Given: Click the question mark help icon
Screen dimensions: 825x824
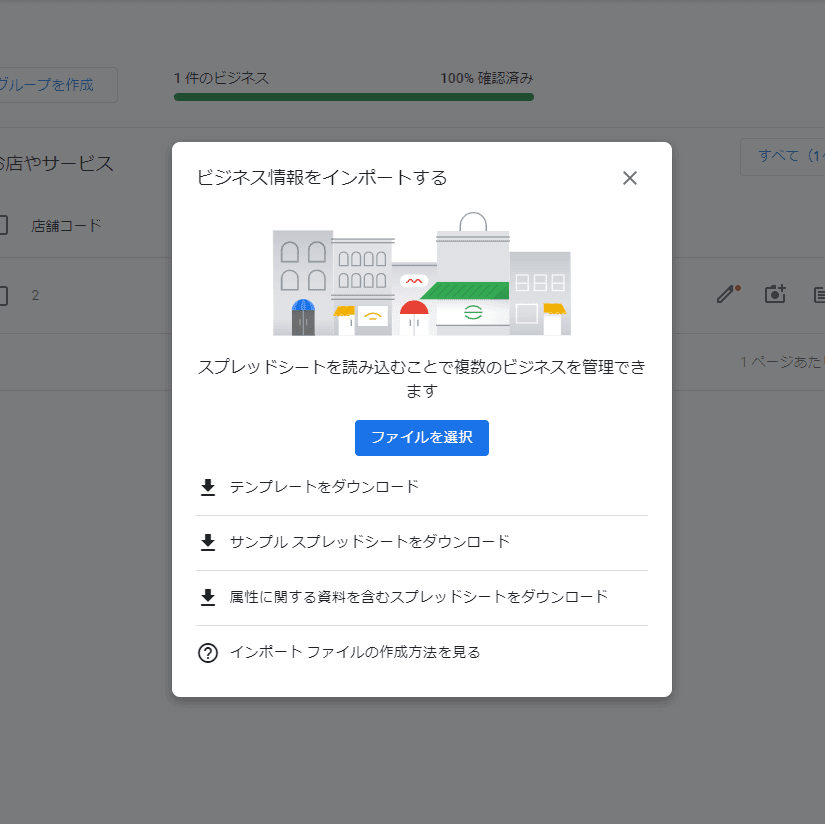Looking at the screenshot, I should click(x=208, y=653).
